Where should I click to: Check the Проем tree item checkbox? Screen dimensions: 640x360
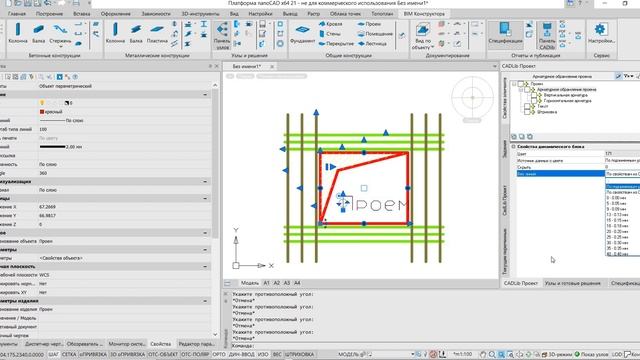520,84
